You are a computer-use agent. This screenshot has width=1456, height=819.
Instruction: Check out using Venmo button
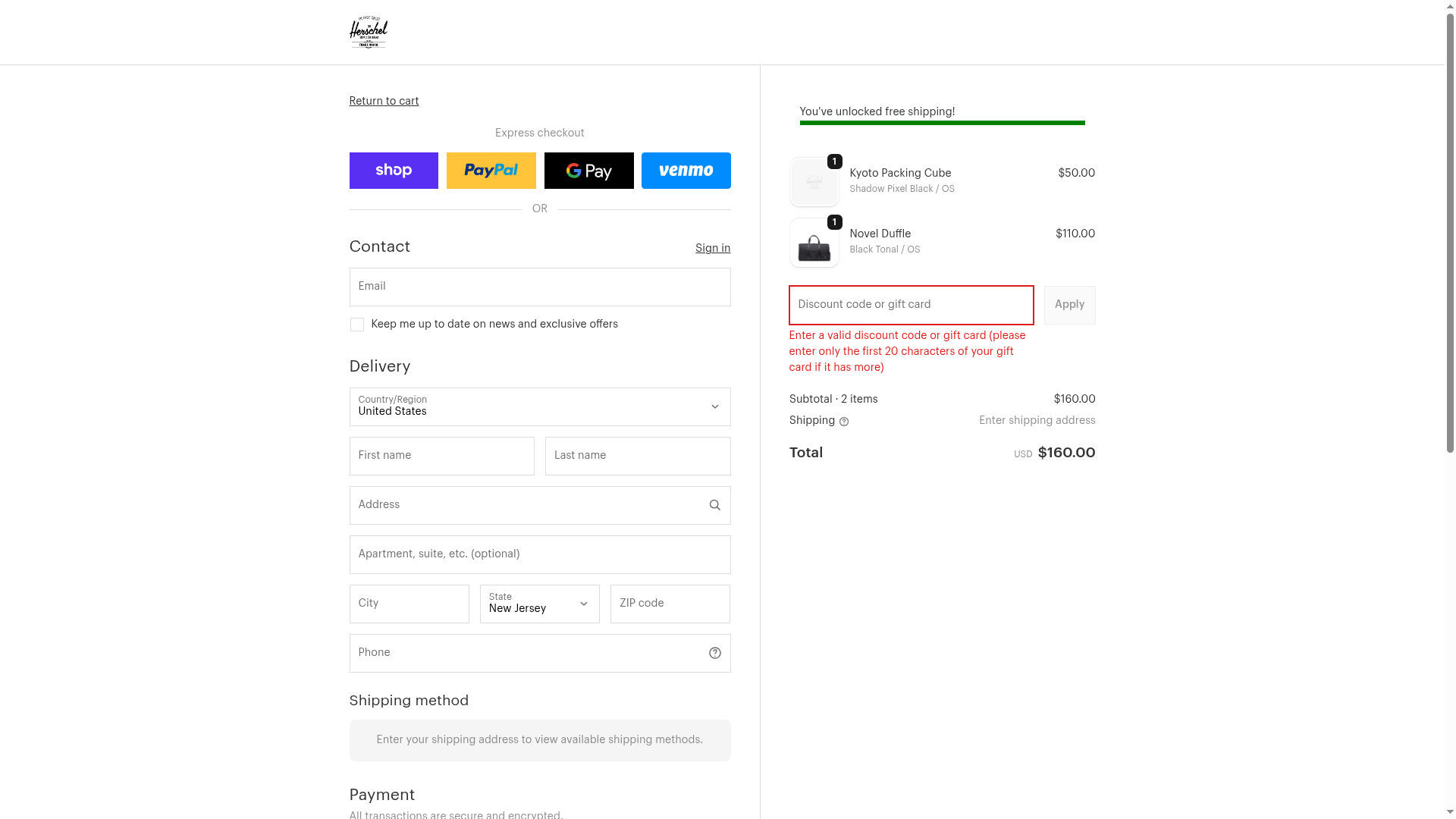(686, 171)
